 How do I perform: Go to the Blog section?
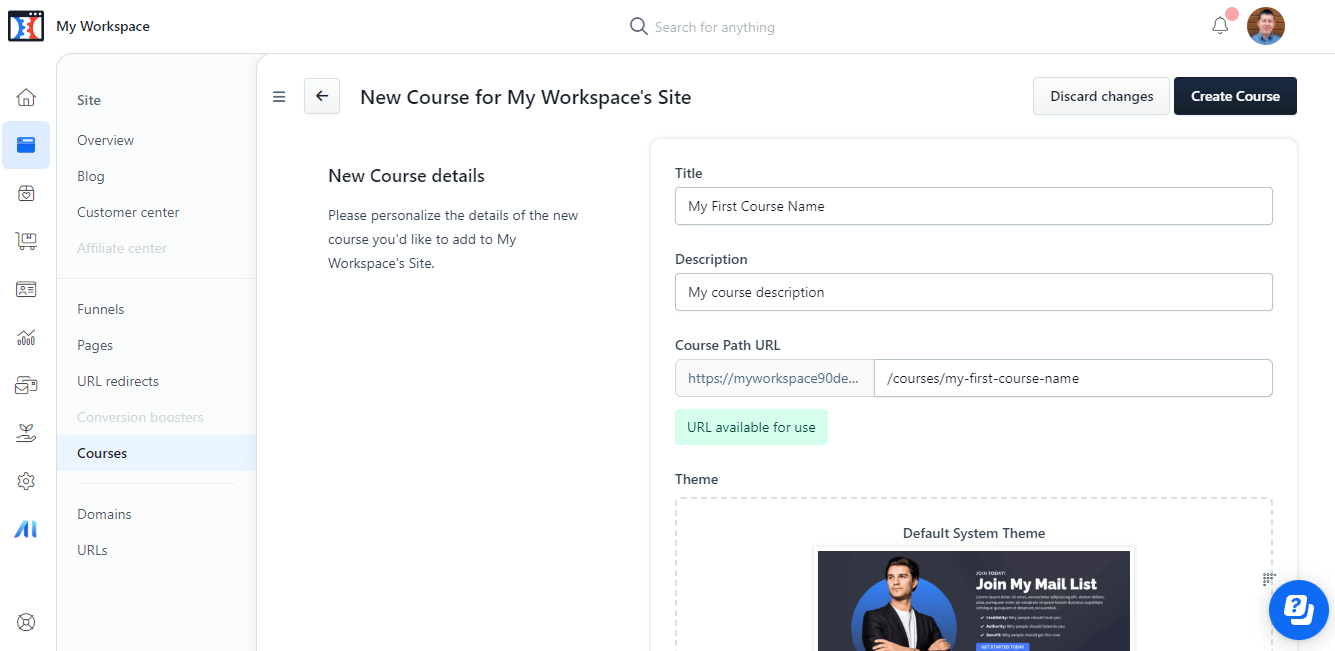[90, 176]
